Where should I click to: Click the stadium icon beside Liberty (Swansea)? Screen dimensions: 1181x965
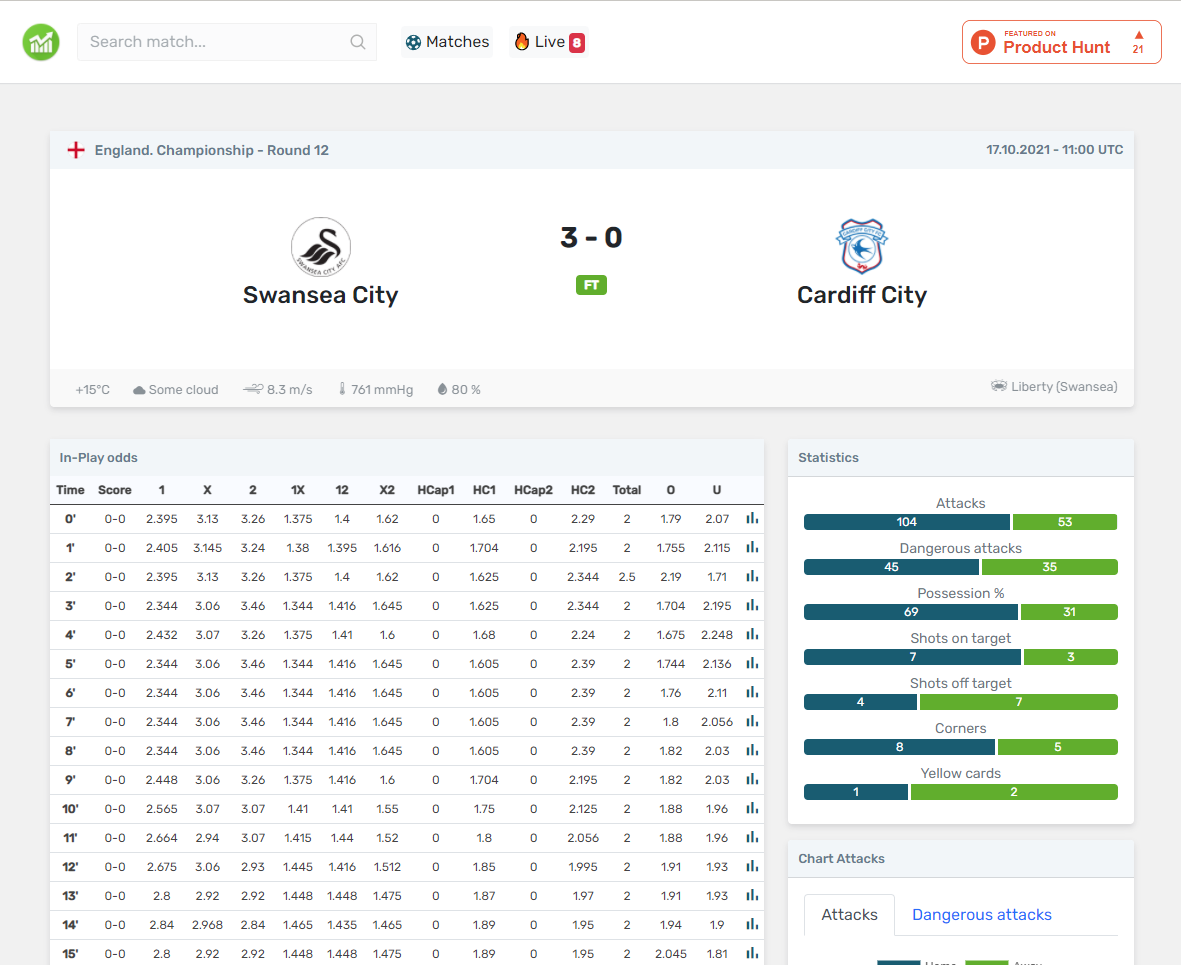point(999,386)
